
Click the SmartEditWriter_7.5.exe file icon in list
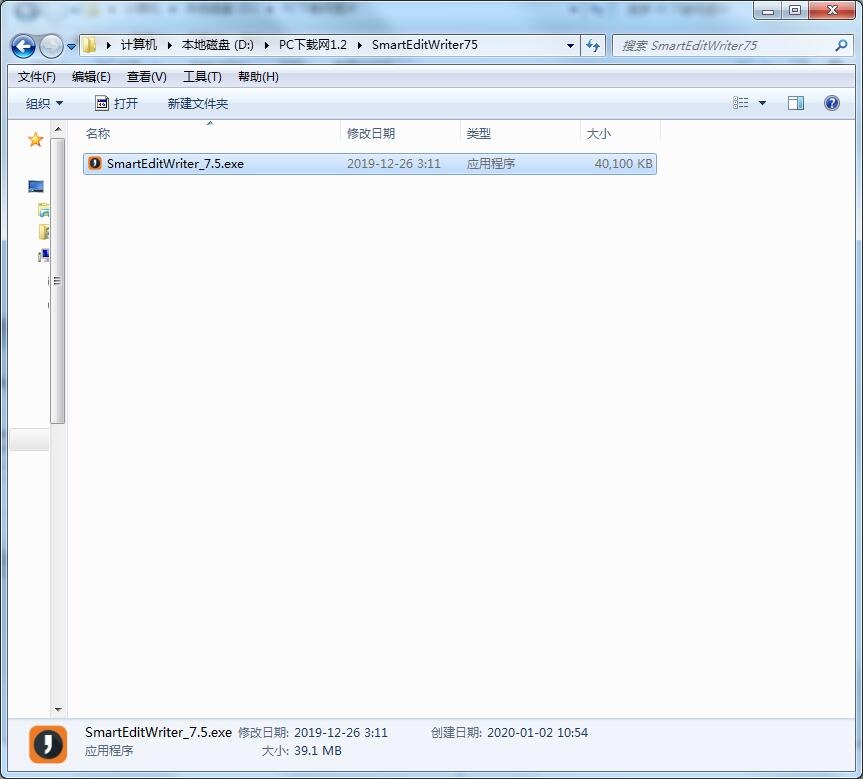[x=95, y=164]
